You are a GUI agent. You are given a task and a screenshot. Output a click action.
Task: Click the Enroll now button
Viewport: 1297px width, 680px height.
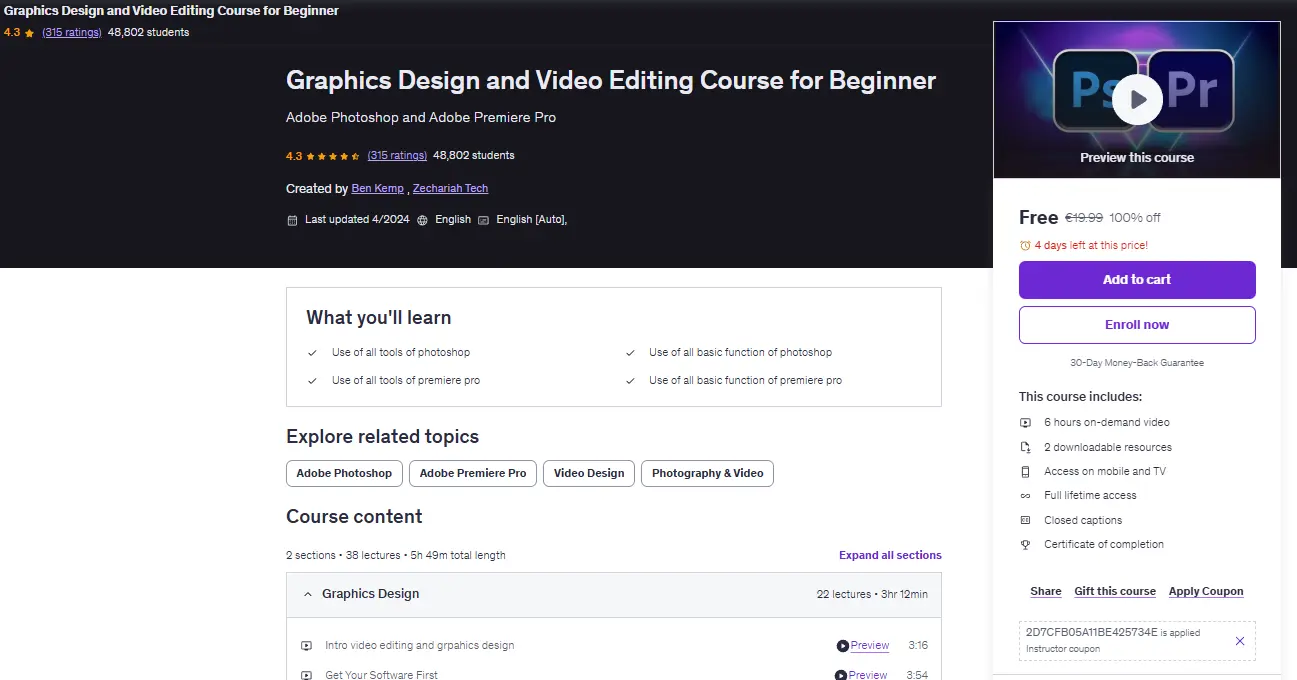pyautogui.click(x=1137, y=325)
